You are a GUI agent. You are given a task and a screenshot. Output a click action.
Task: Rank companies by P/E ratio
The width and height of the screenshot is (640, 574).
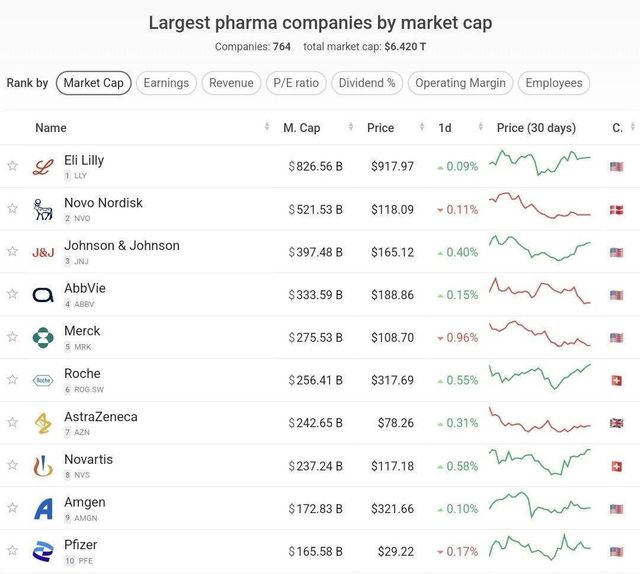(296, 83)
